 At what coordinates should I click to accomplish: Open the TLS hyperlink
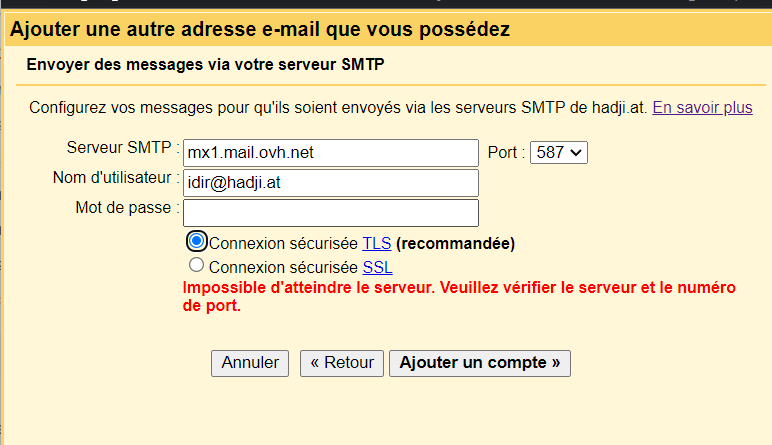[x=376, y=243]
